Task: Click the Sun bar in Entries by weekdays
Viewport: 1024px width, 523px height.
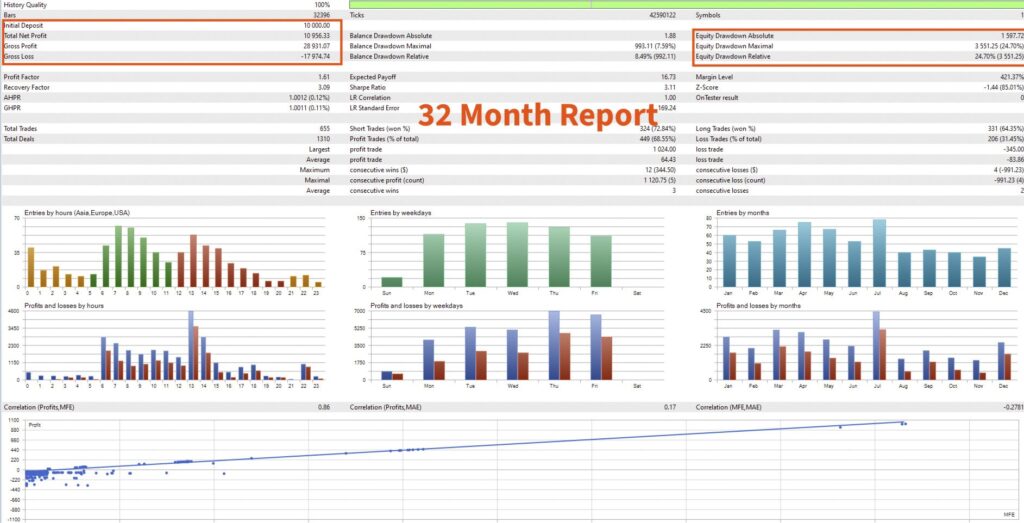Action: click(x=392, y=282)
